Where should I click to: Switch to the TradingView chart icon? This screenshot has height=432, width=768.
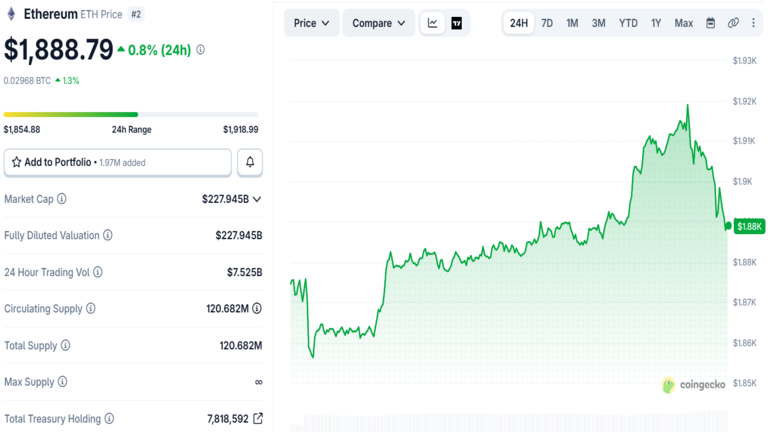pos(456,23)
